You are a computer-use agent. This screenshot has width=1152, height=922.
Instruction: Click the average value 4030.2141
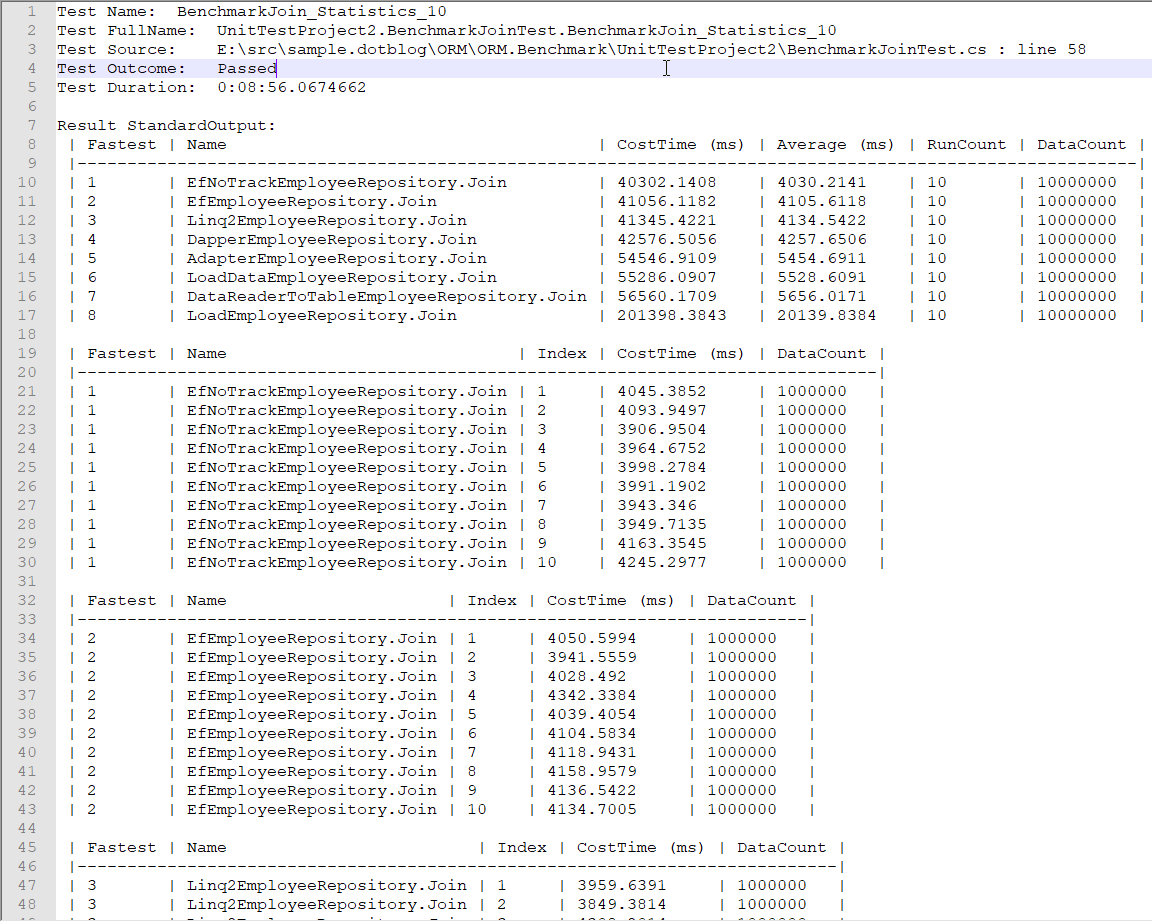(x=821, y=182)
